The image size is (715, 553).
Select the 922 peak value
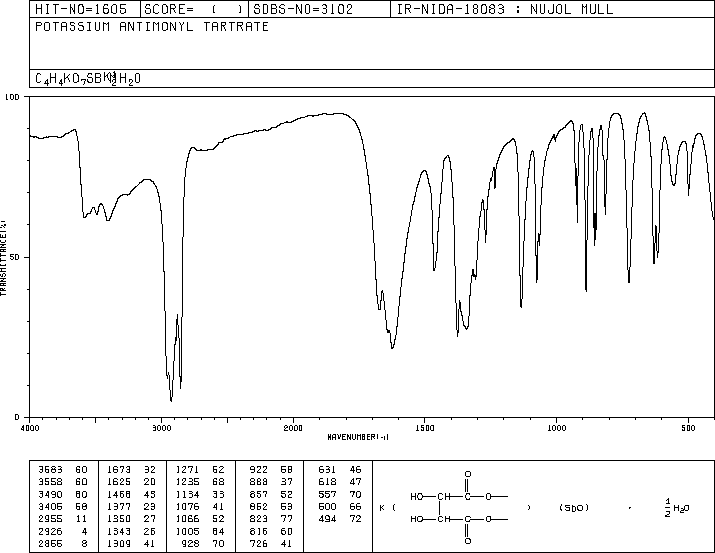point(259,470)
